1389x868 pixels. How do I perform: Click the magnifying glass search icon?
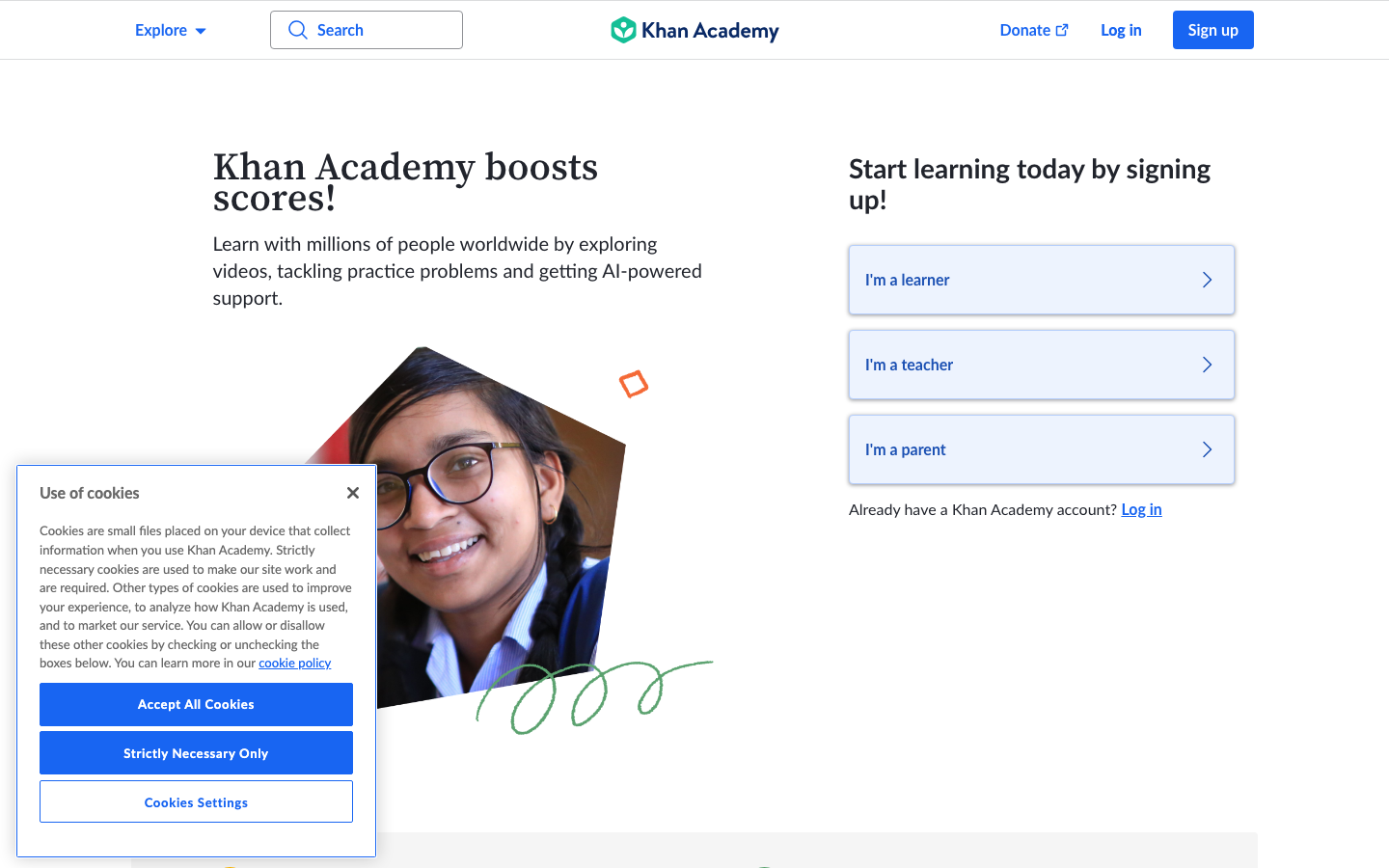pos(298,30)
